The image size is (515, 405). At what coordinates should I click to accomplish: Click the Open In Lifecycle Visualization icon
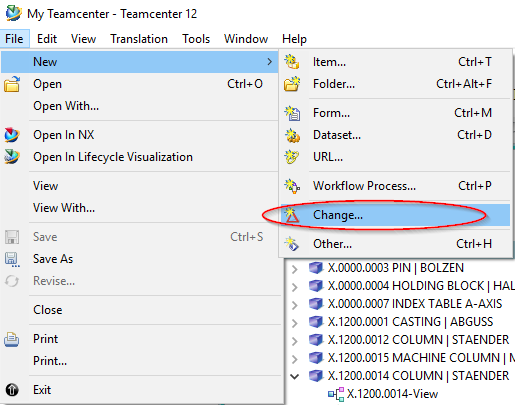12,157
